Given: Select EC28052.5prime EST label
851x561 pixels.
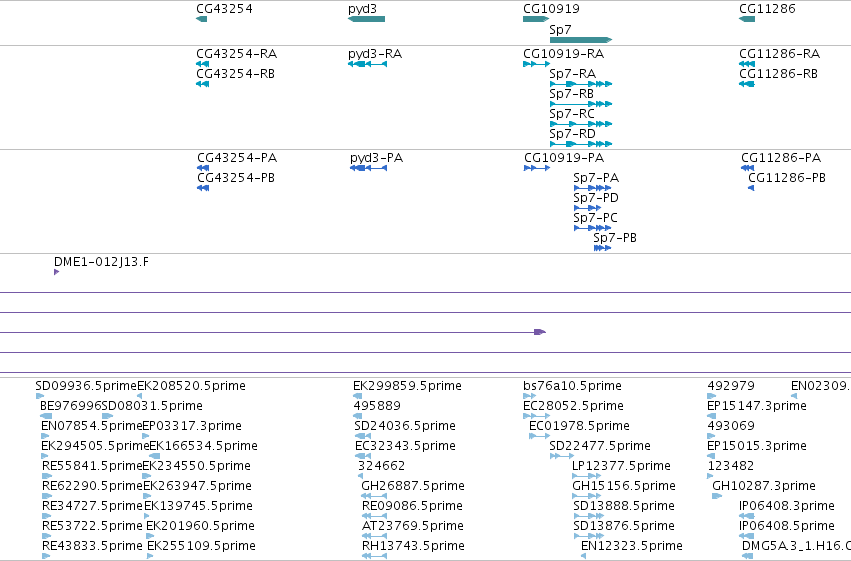Looking at the screenshot, I should (574, 406).
